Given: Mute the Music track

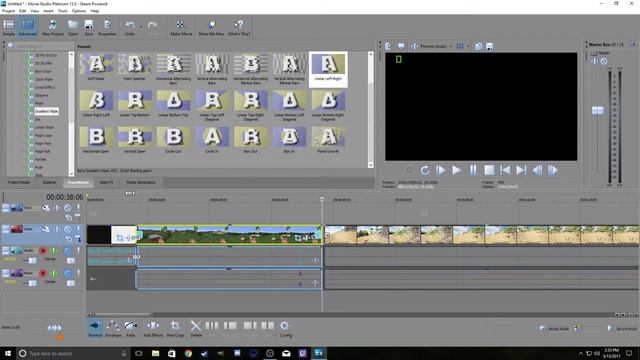Looking at the screenshot, I should coord(68,273).
